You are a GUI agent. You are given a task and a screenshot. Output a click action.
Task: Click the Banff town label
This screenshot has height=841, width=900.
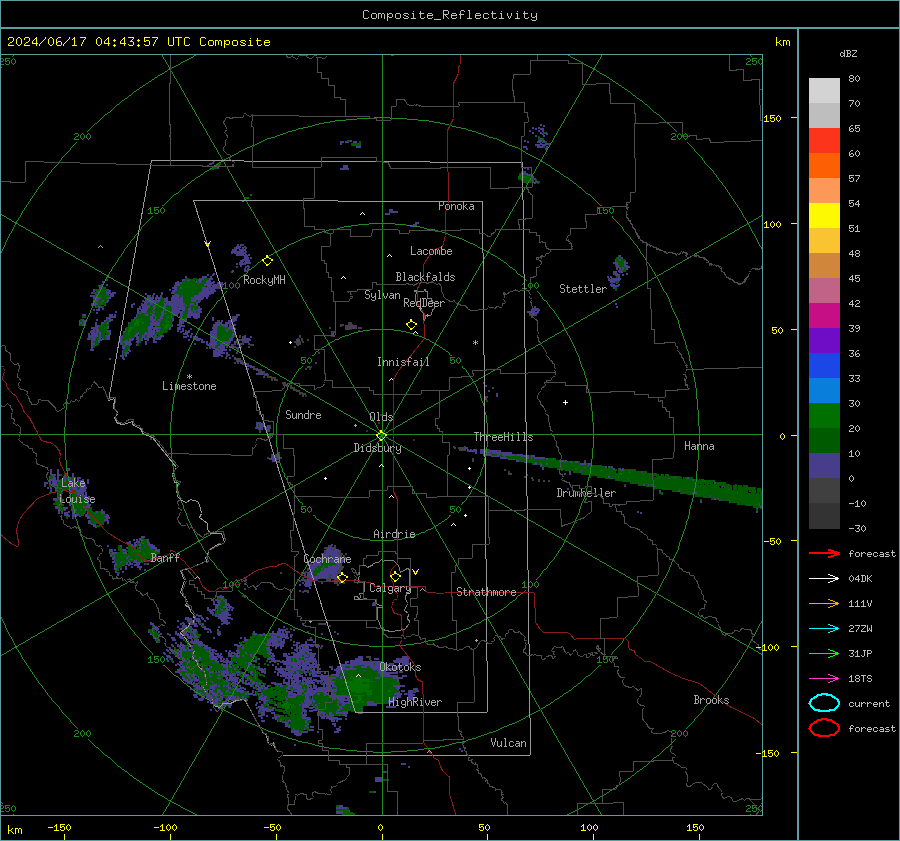165,558
